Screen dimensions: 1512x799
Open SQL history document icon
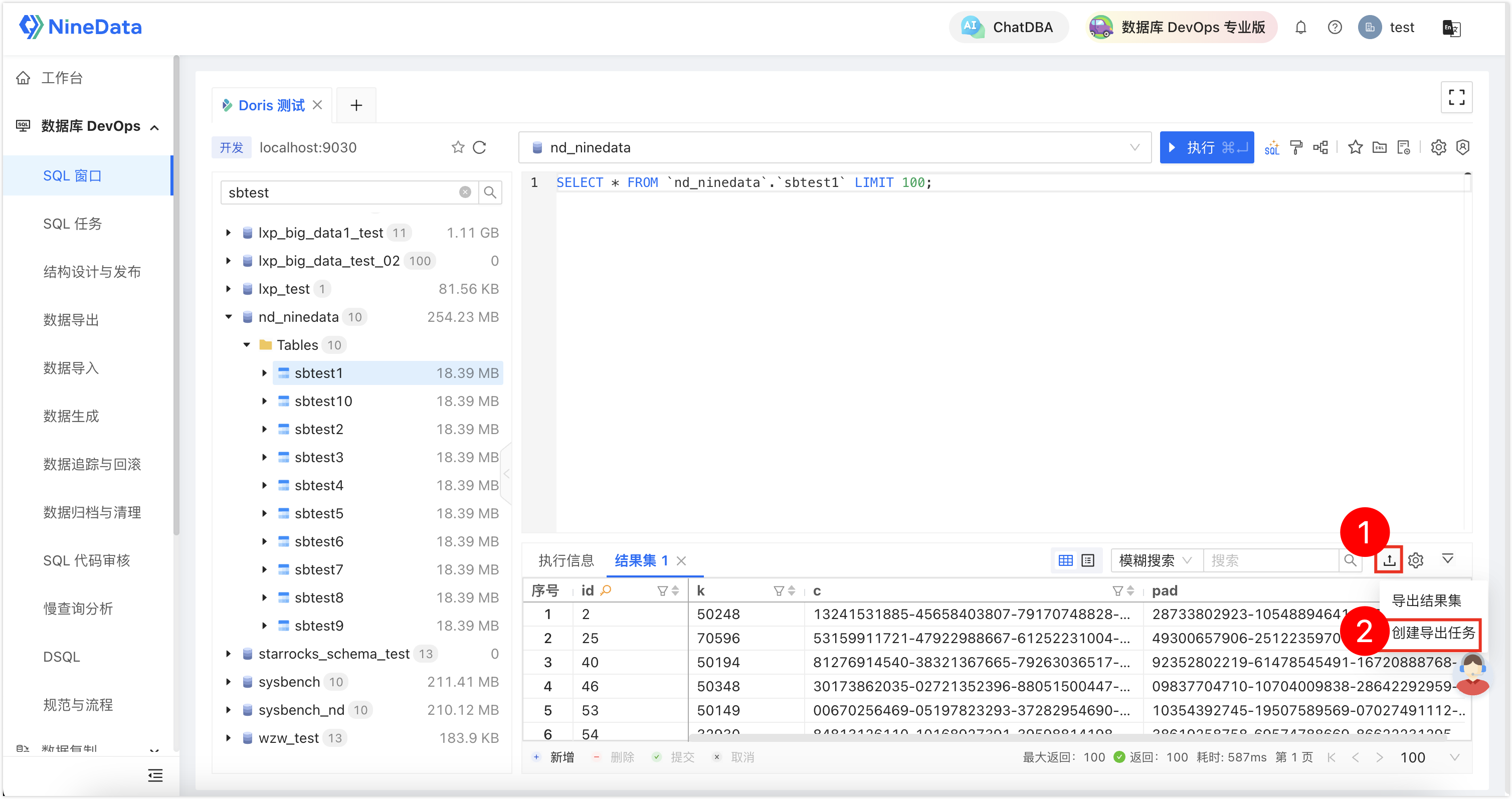coord(1403,147)
